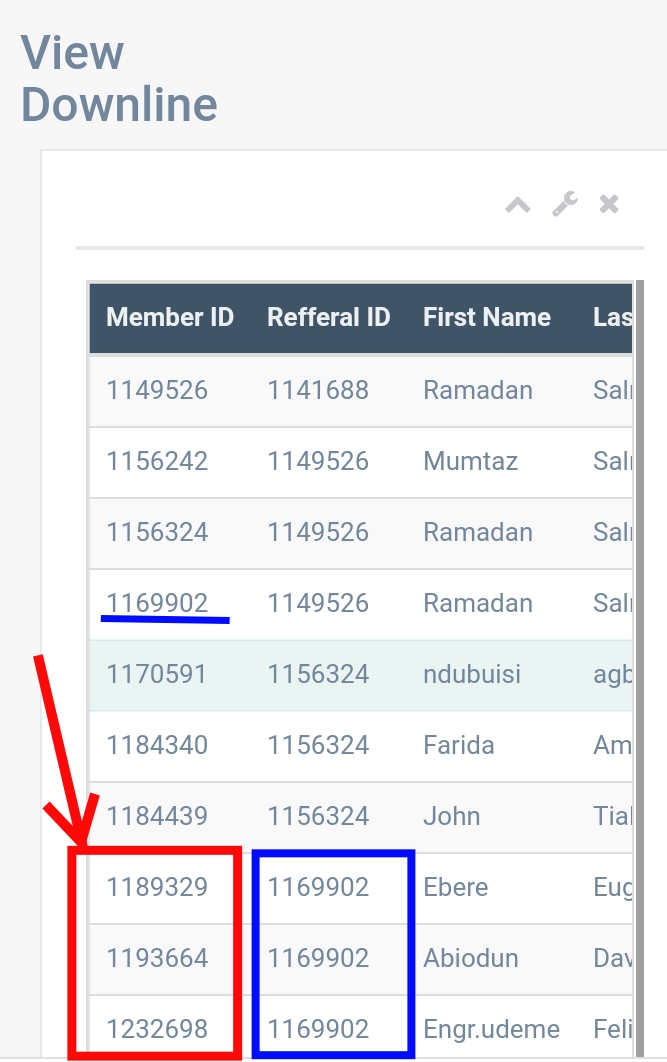Open panel settings wrench icon
This screenshot has height=1062, width=667.
565,205
